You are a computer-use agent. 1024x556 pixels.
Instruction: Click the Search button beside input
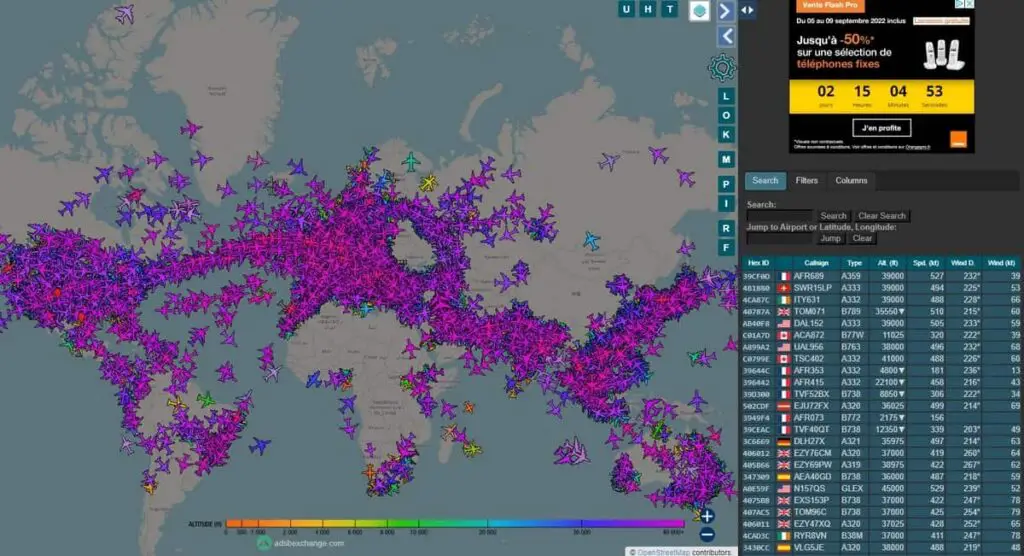pyautogui.click(x=833, y=216)
